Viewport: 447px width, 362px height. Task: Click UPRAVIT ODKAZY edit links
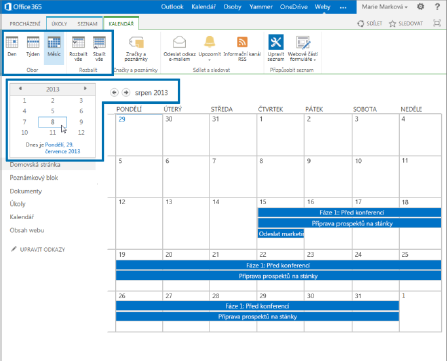tap(42, 249)
